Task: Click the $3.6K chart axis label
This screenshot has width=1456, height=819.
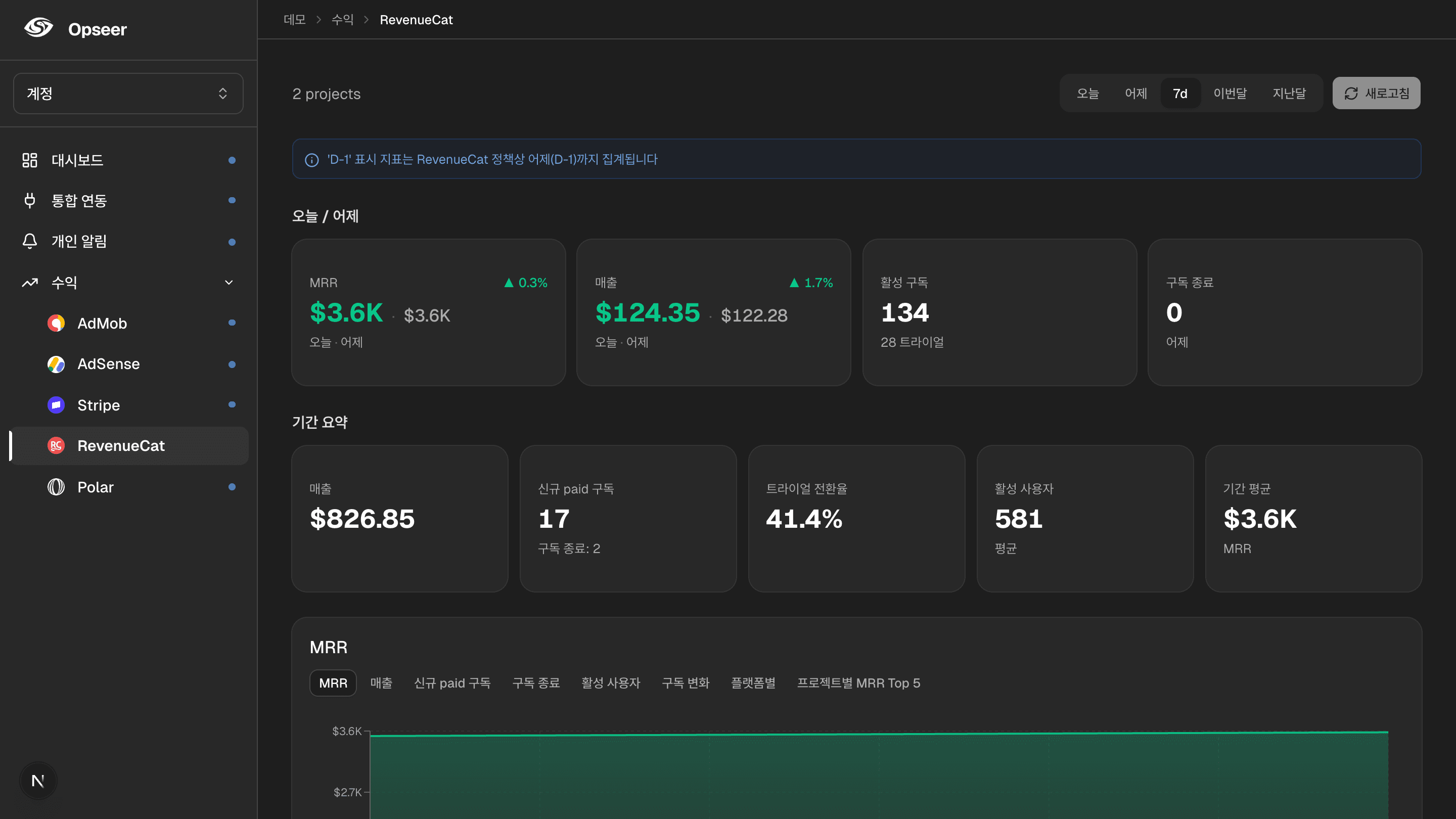Action: tap(346, 731)
